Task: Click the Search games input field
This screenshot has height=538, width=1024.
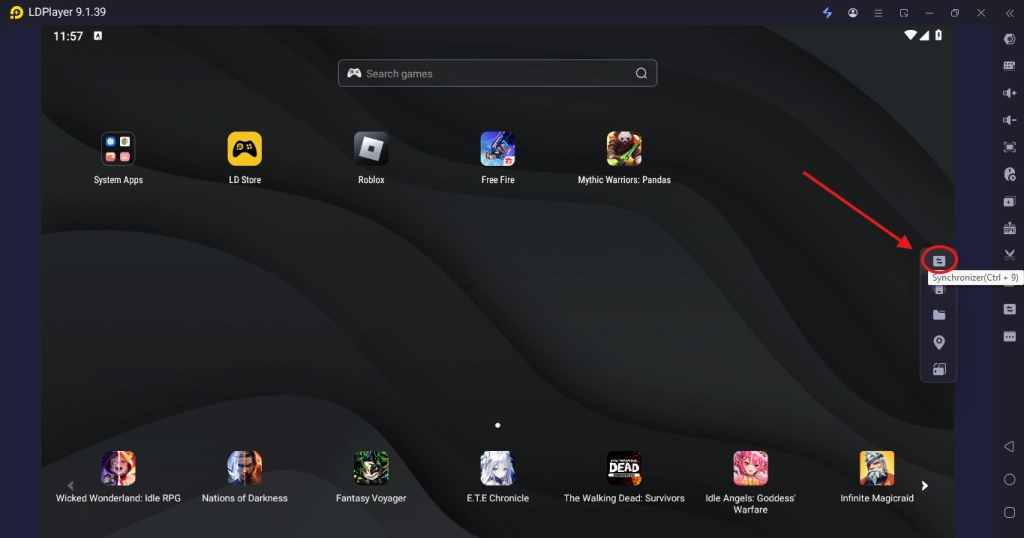Action: (497, 74)
